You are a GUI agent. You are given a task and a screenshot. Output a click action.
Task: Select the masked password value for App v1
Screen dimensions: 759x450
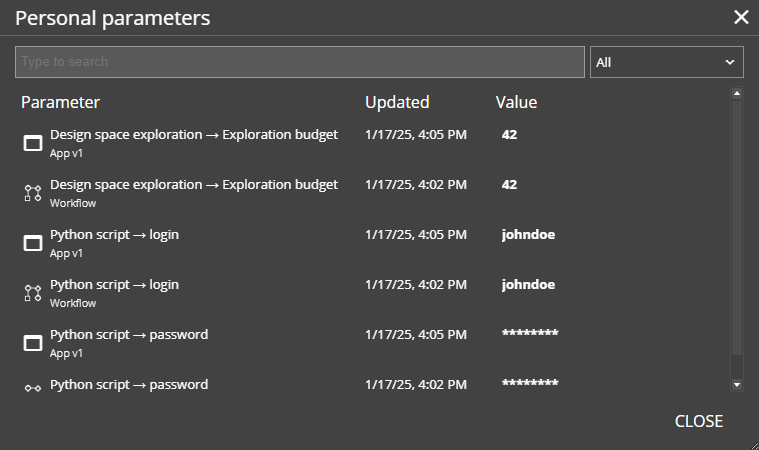[x=530, y=335]
